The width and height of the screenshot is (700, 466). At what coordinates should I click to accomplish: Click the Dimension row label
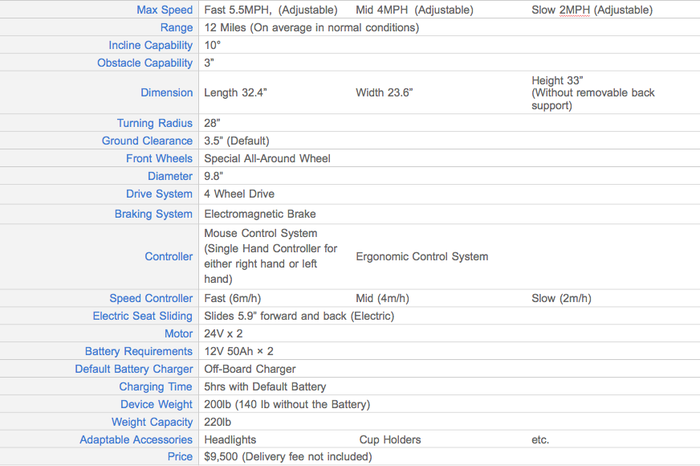[x=167, y=92]
